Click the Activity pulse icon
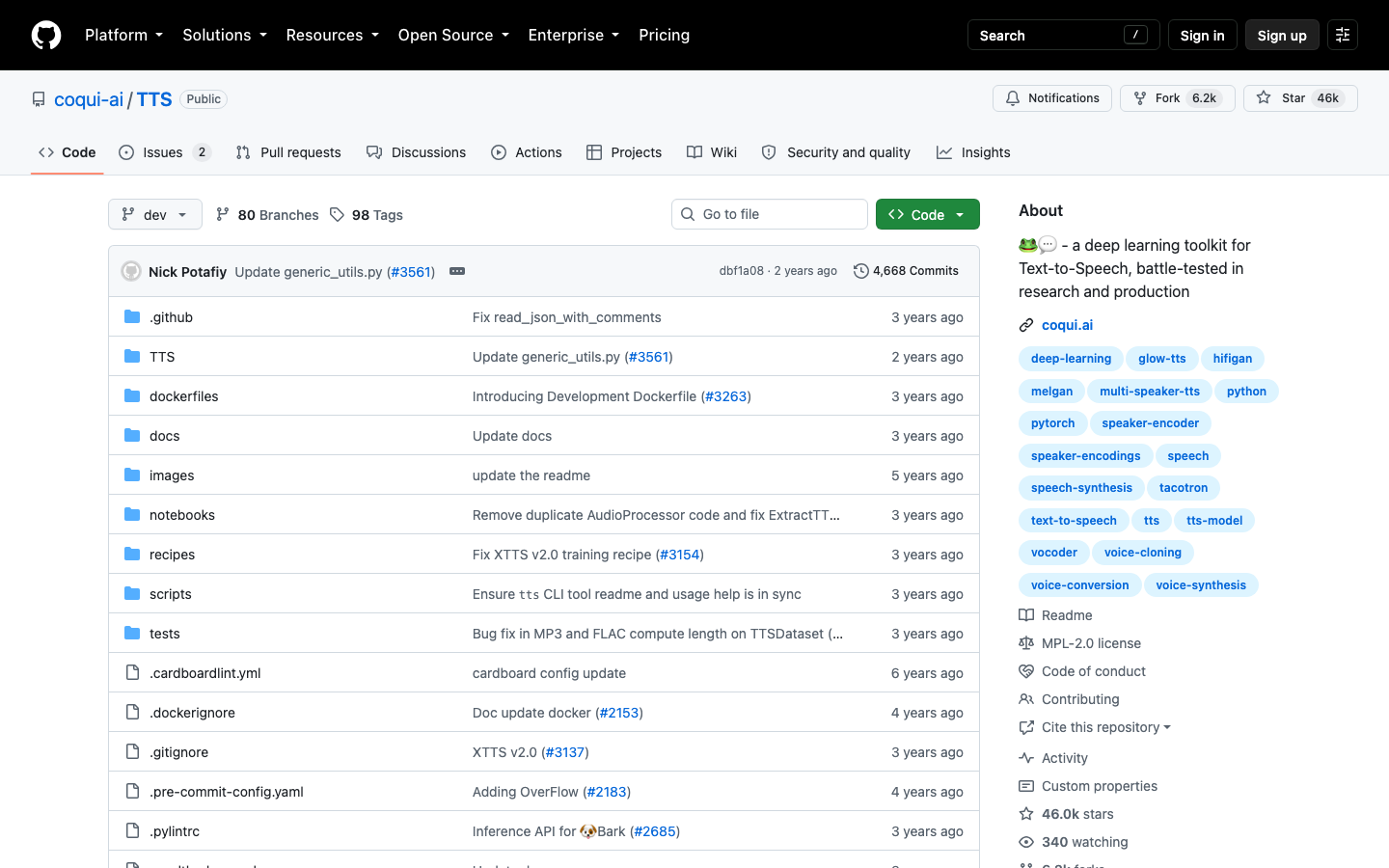This screenshot has width=1389, height=868. tap(1026, 758)
